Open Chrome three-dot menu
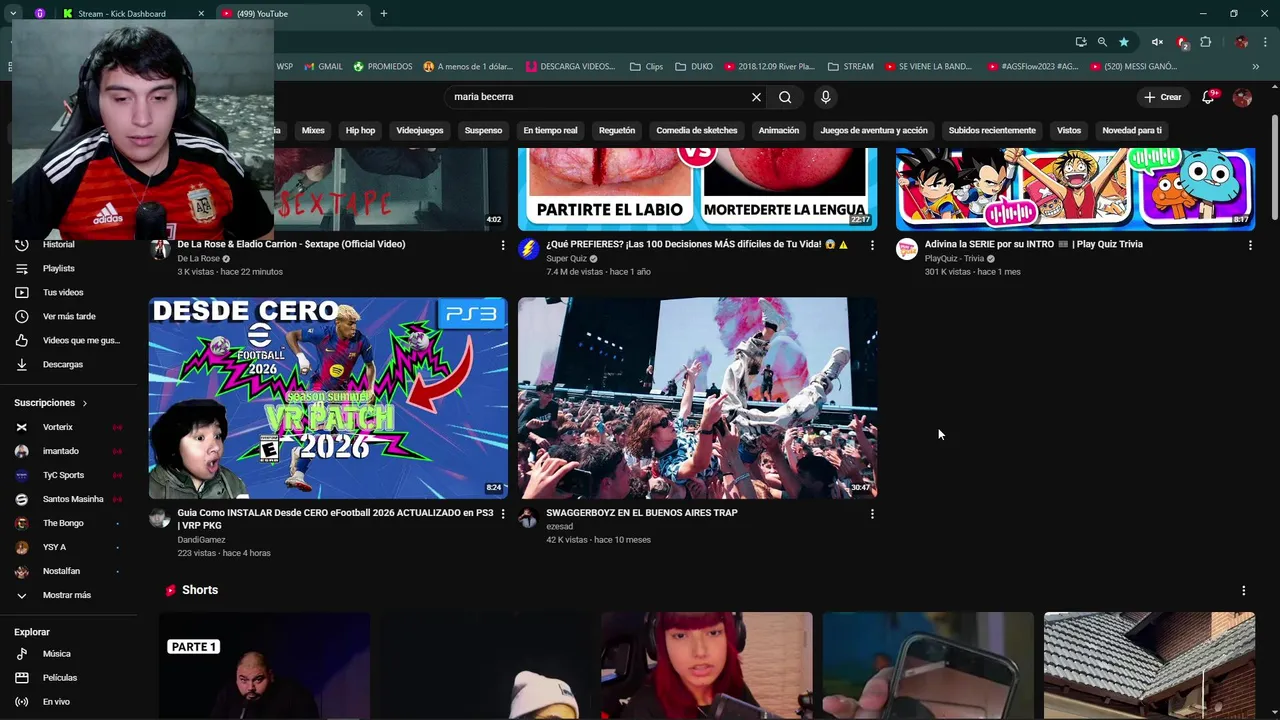1280x720 pixels. point(1267,42)
